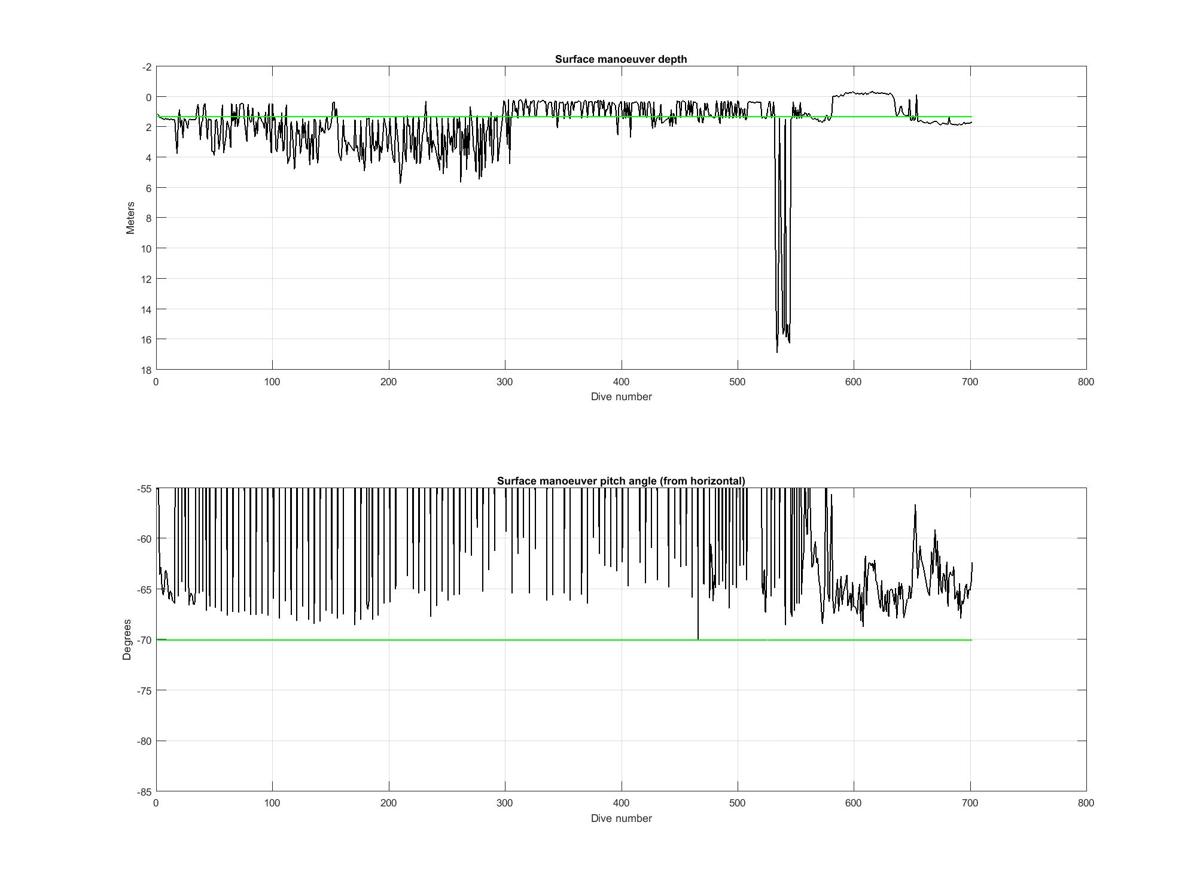Click 'Dive number' label under the pitch angle plot
This screenshot has width=1200, height=889.
point(621,818)
